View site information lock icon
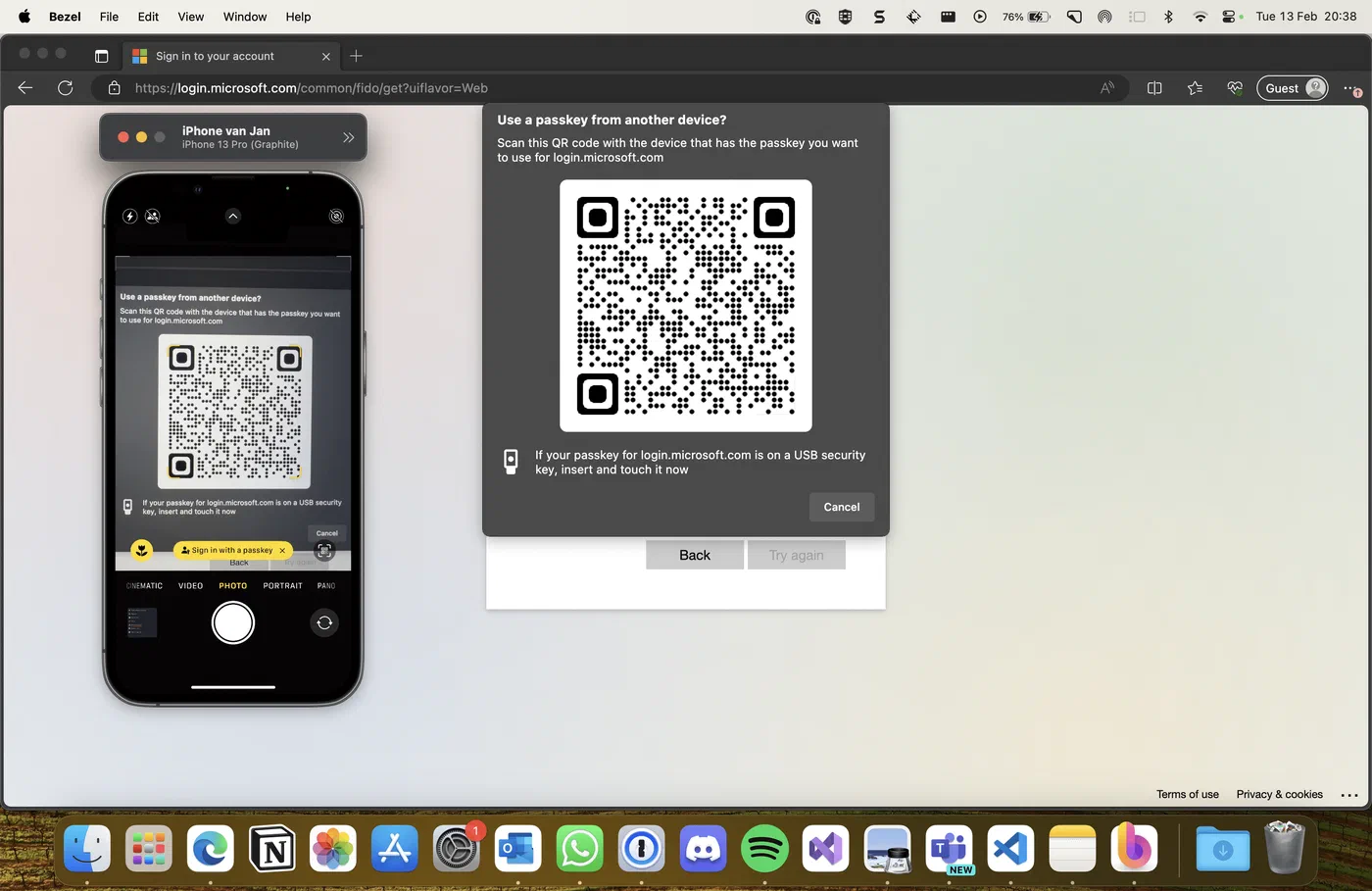The height and width of the screenshot is (891, 1372). (x=114, y=88)
